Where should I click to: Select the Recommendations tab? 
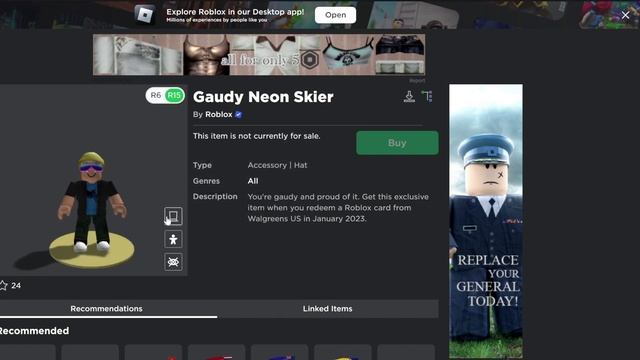[107, 309]
